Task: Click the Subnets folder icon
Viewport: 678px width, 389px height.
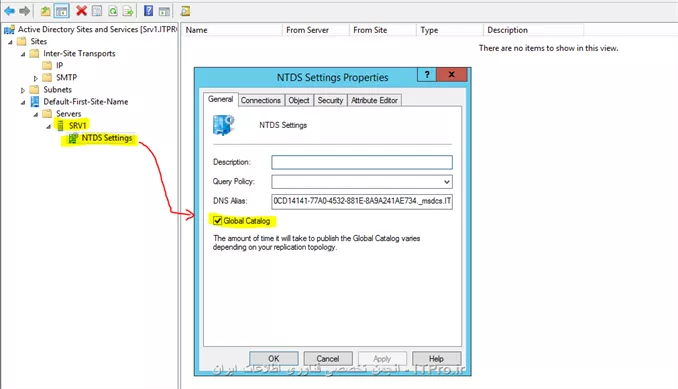Action: click(34, 89)
